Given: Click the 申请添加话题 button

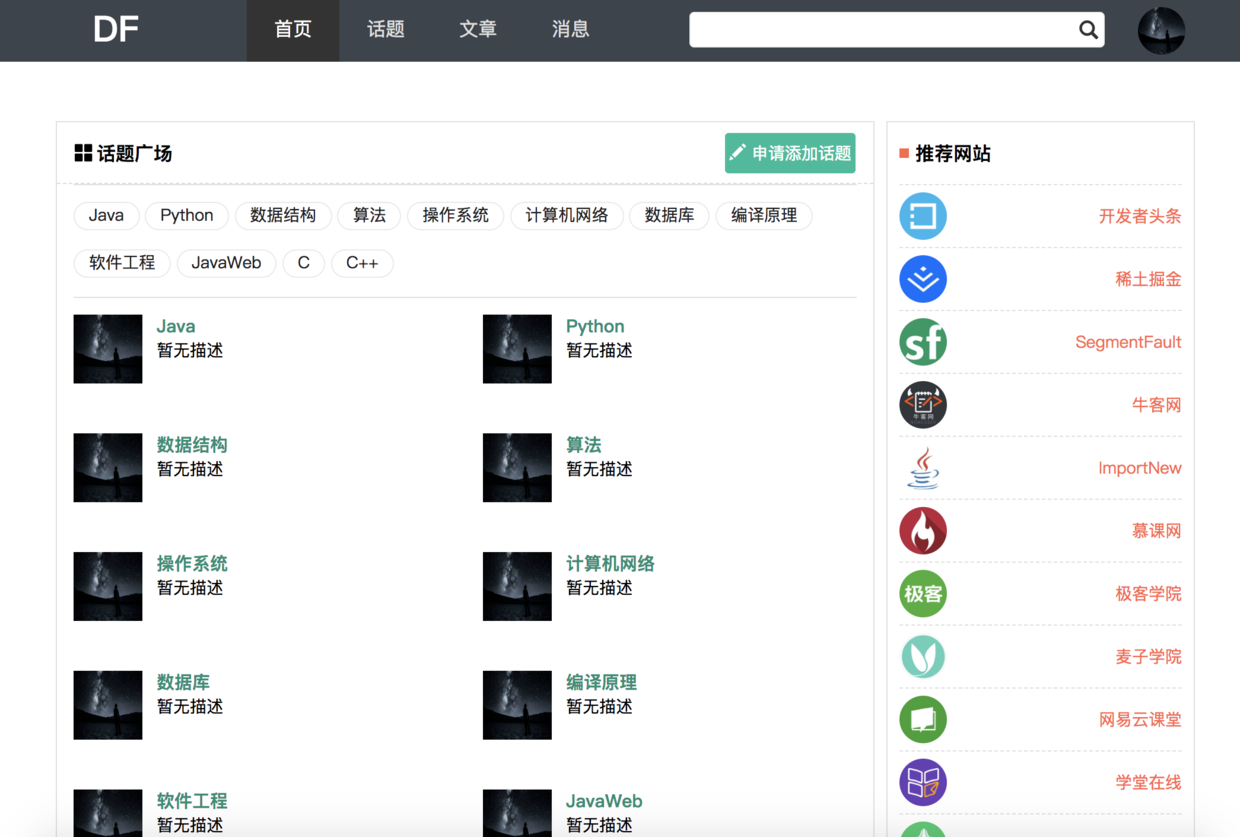Looking at the screenshot, I should click(790, 153).
